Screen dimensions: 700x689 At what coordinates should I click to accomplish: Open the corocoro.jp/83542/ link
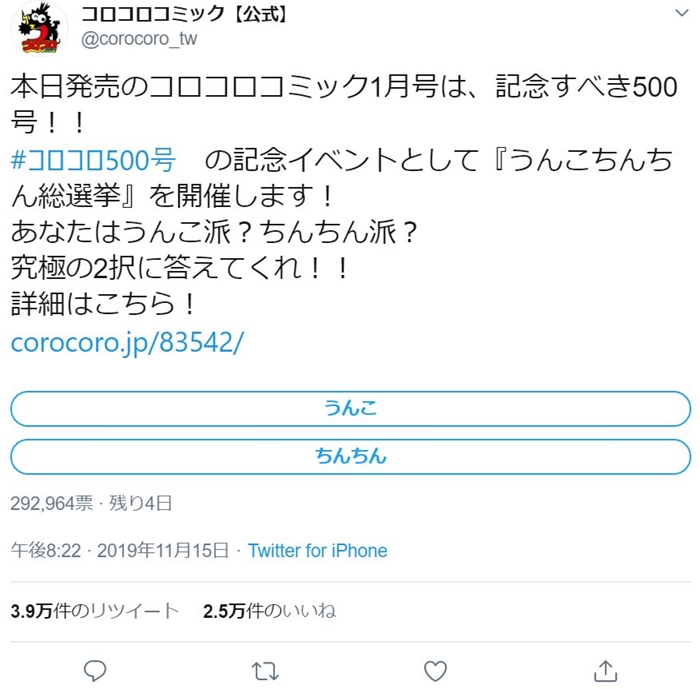pos(127,343)
